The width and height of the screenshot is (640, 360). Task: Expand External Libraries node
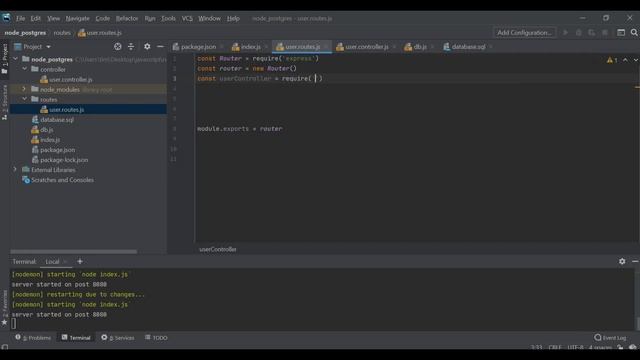pyautogui.click(x=15, y=170)
